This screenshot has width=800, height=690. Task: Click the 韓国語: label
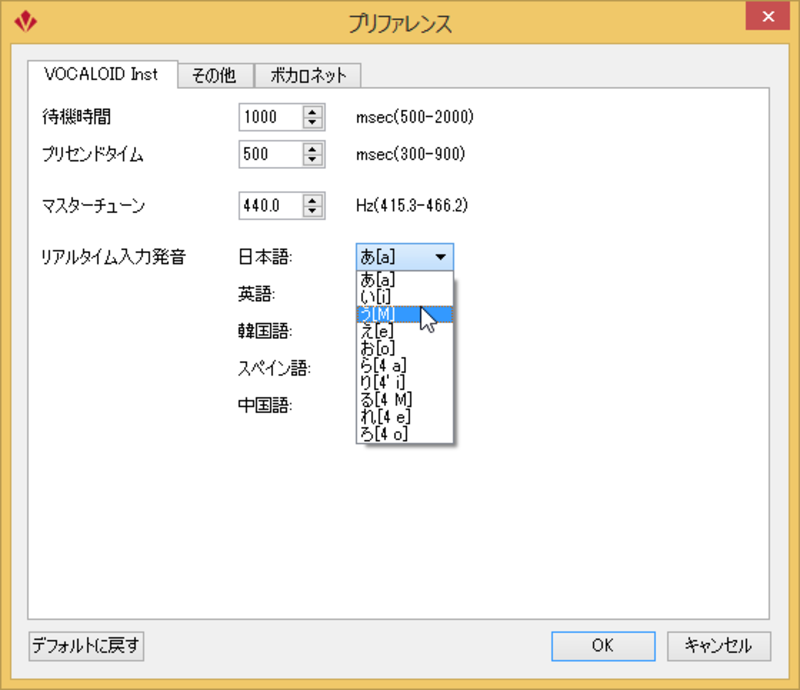coord(265,331)
